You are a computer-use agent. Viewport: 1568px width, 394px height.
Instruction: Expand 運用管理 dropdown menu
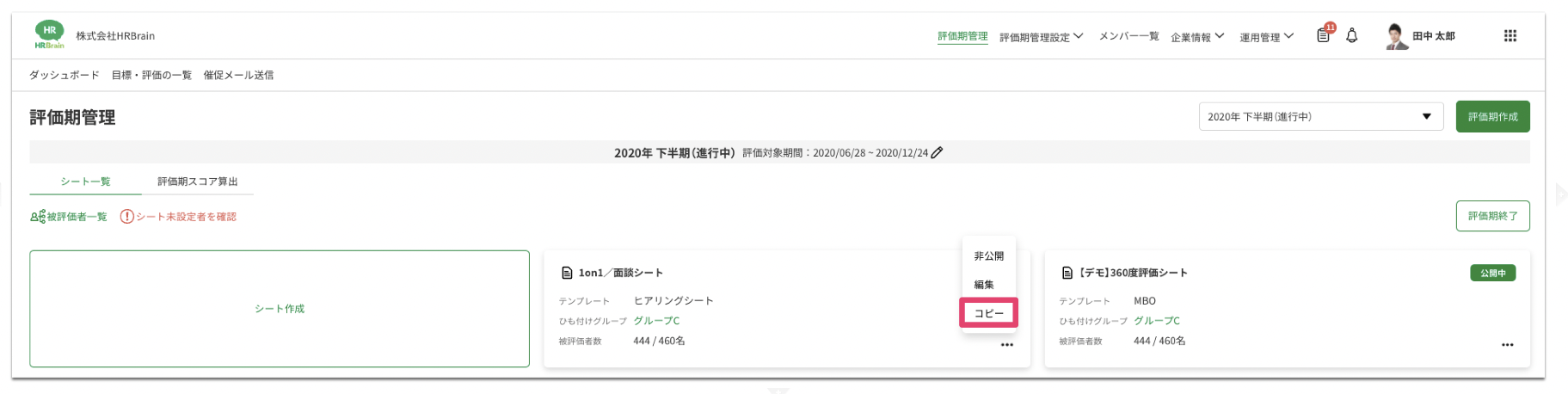[x=1265, y=37]
